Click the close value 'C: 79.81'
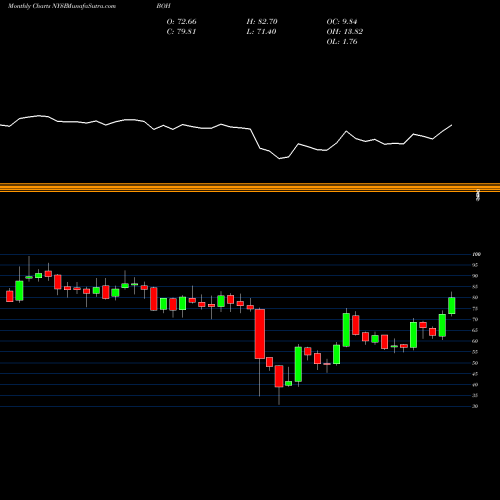This screenshot has width=500, height=500. pyautogui.click(x=181, y=32)
